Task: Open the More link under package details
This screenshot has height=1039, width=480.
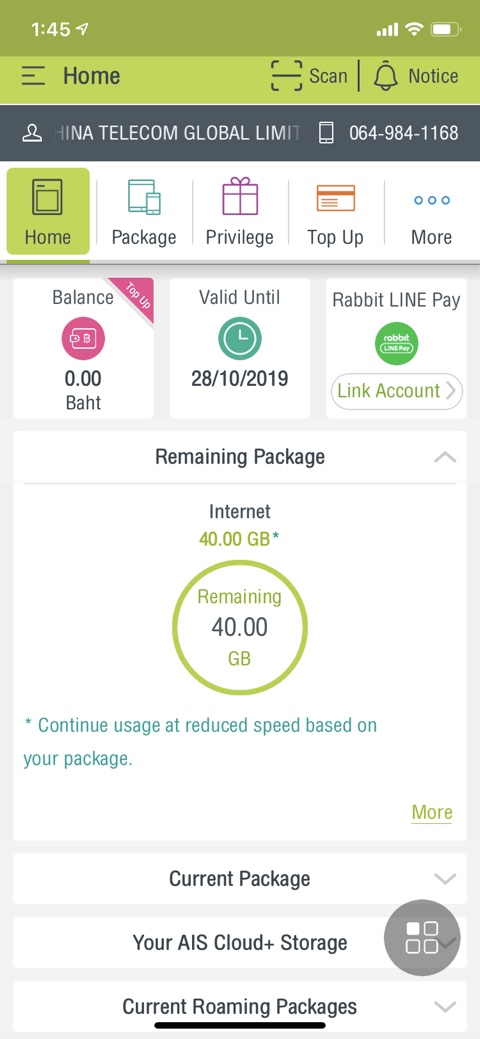Action: [x=432, y=812]
